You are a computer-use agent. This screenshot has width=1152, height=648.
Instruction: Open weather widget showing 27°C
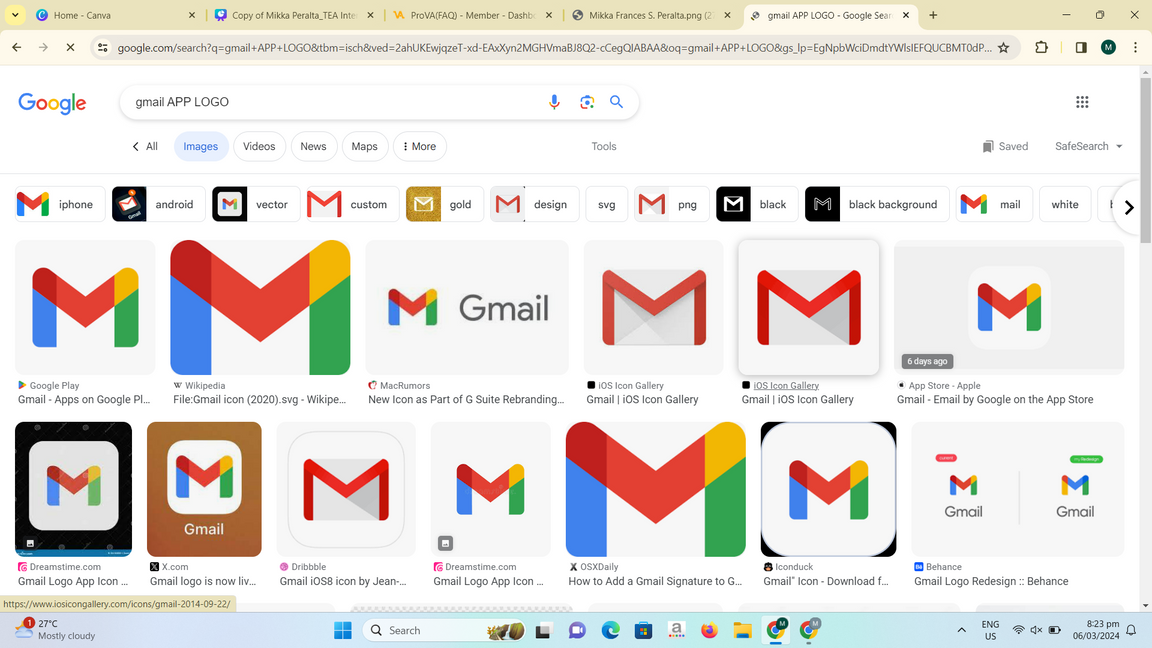[56, 630]
